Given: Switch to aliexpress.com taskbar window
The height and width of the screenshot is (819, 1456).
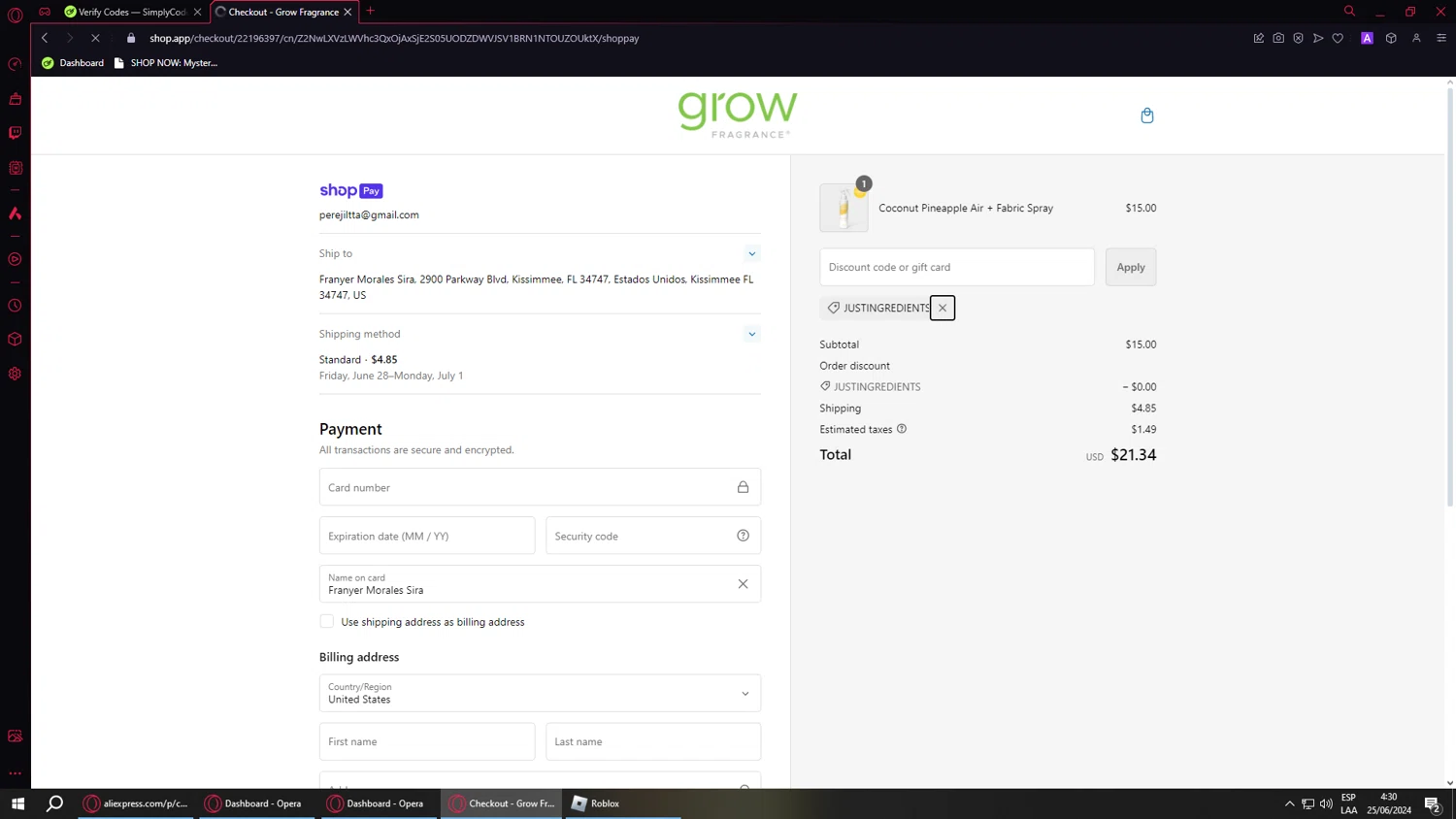Looking at the screenshot, I should pyautogui.click(x=137, y=803).
